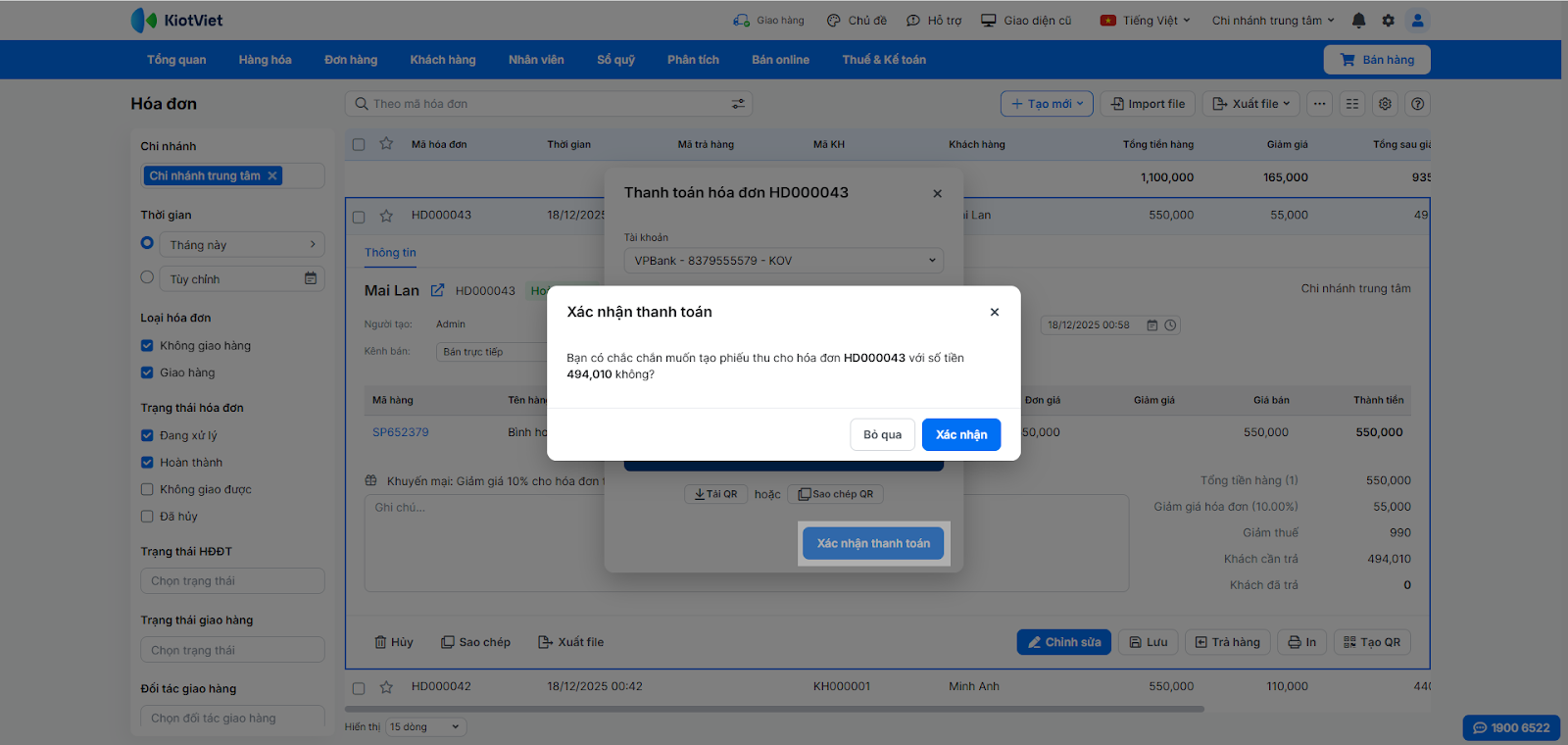Select all invoices with header checkbox
Screen dimensions: 1568x745
point(359,145)
